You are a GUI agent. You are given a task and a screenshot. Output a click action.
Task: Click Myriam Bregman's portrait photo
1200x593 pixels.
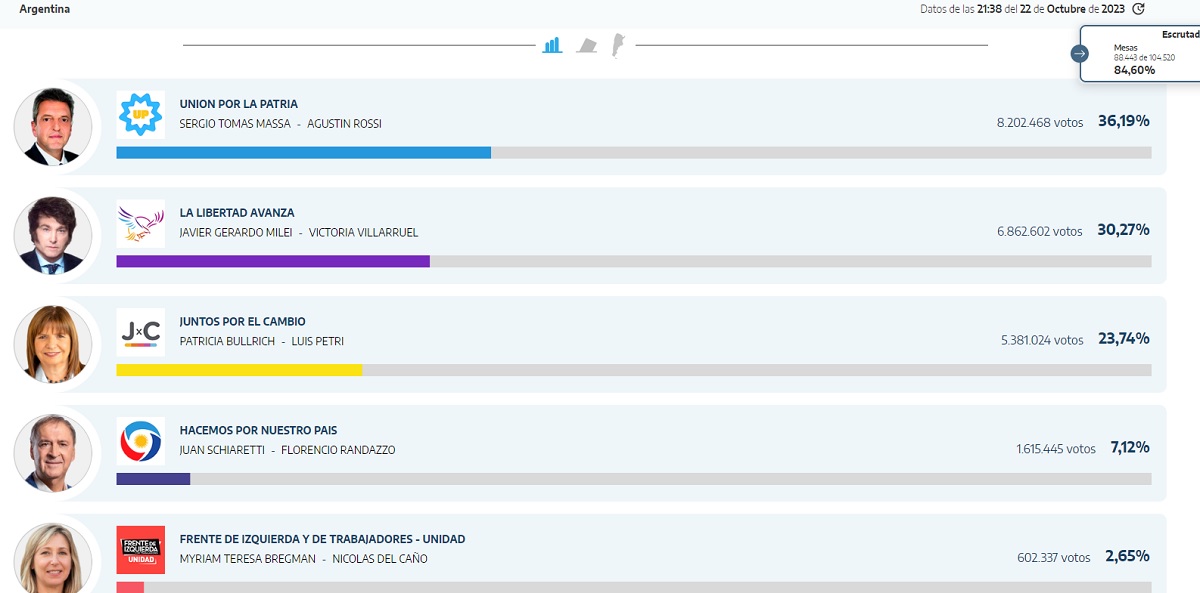pos(53,558)
